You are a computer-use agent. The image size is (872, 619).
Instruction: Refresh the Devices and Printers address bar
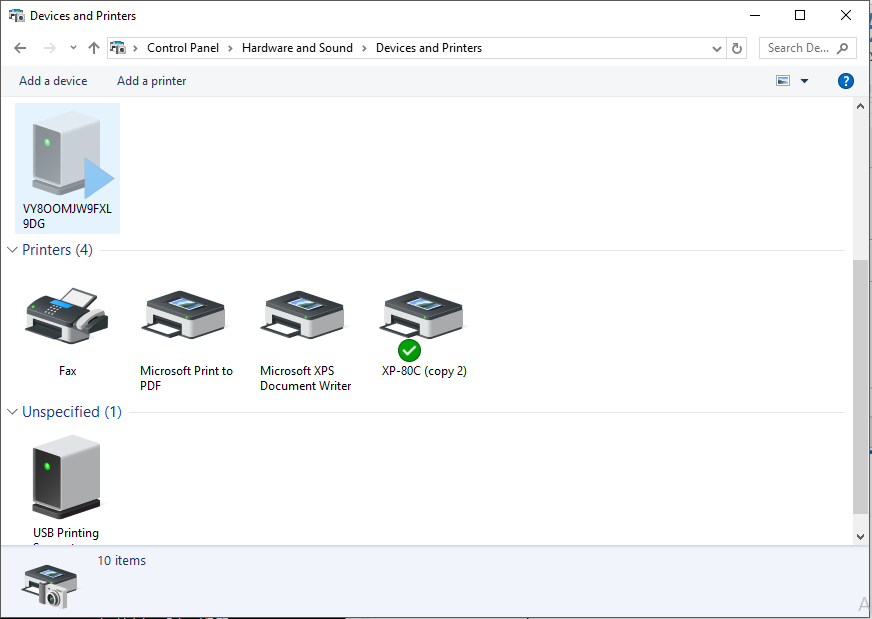click(737, 48)
